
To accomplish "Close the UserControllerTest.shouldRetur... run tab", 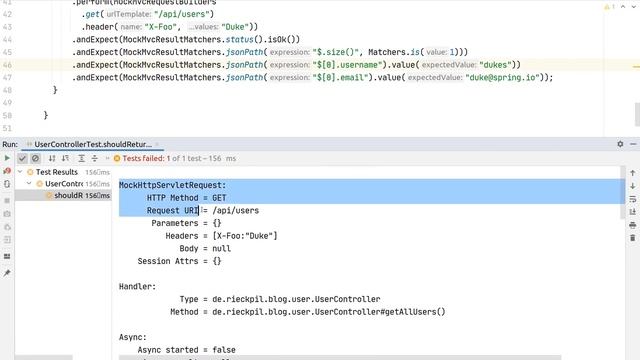I will [x=157, y=144].
